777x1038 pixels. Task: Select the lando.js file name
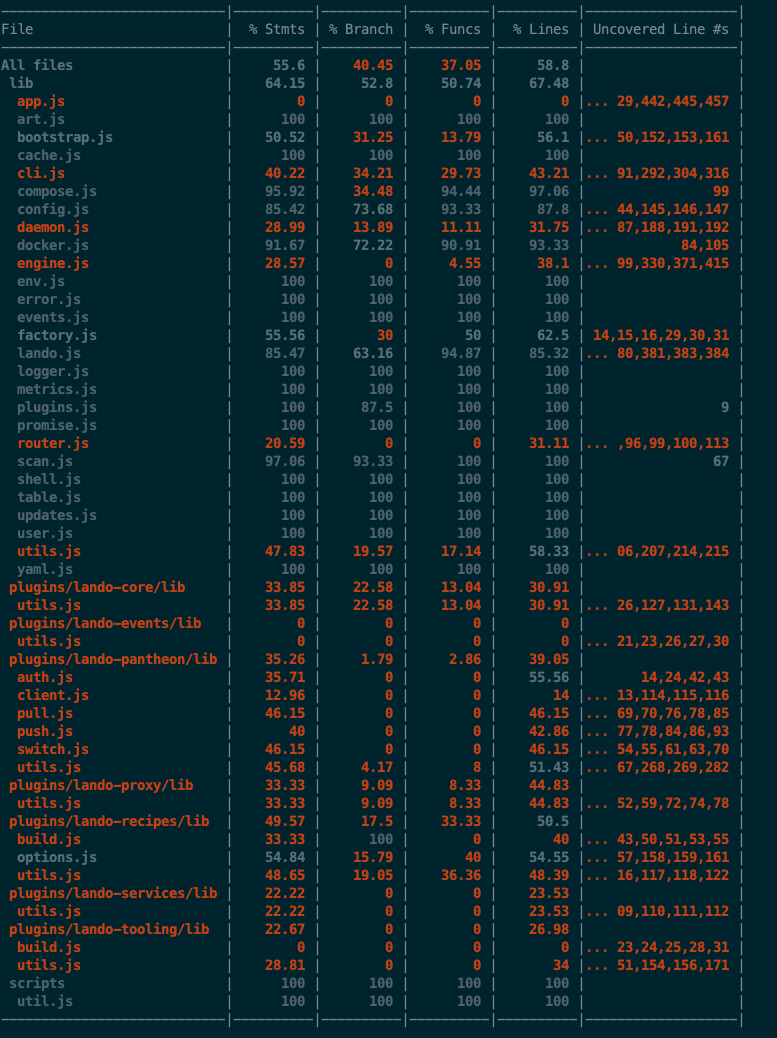pos(49,353)
